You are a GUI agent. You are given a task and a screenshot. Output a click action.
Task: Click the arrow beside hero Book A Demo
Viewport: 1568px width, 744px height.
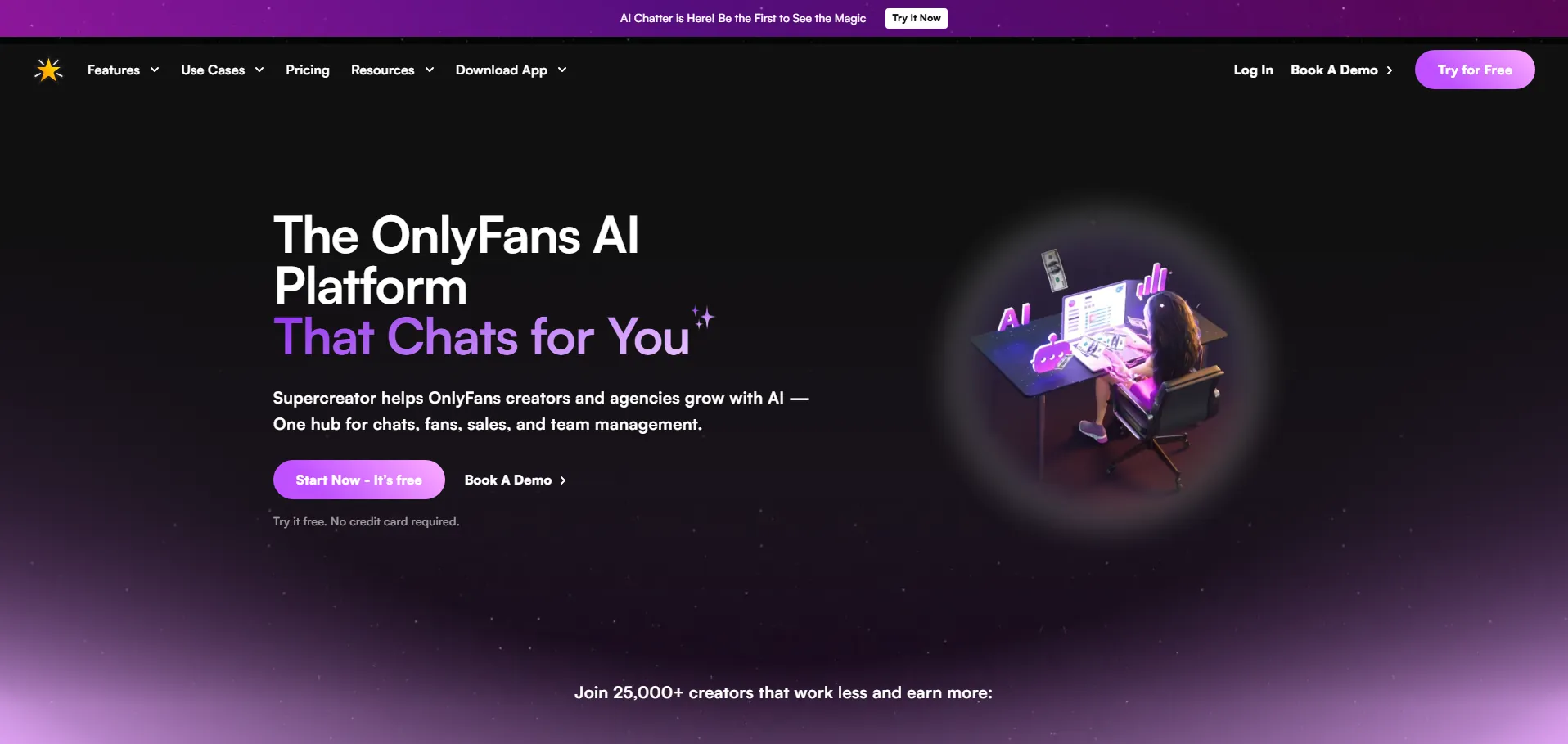coord(563,480)
